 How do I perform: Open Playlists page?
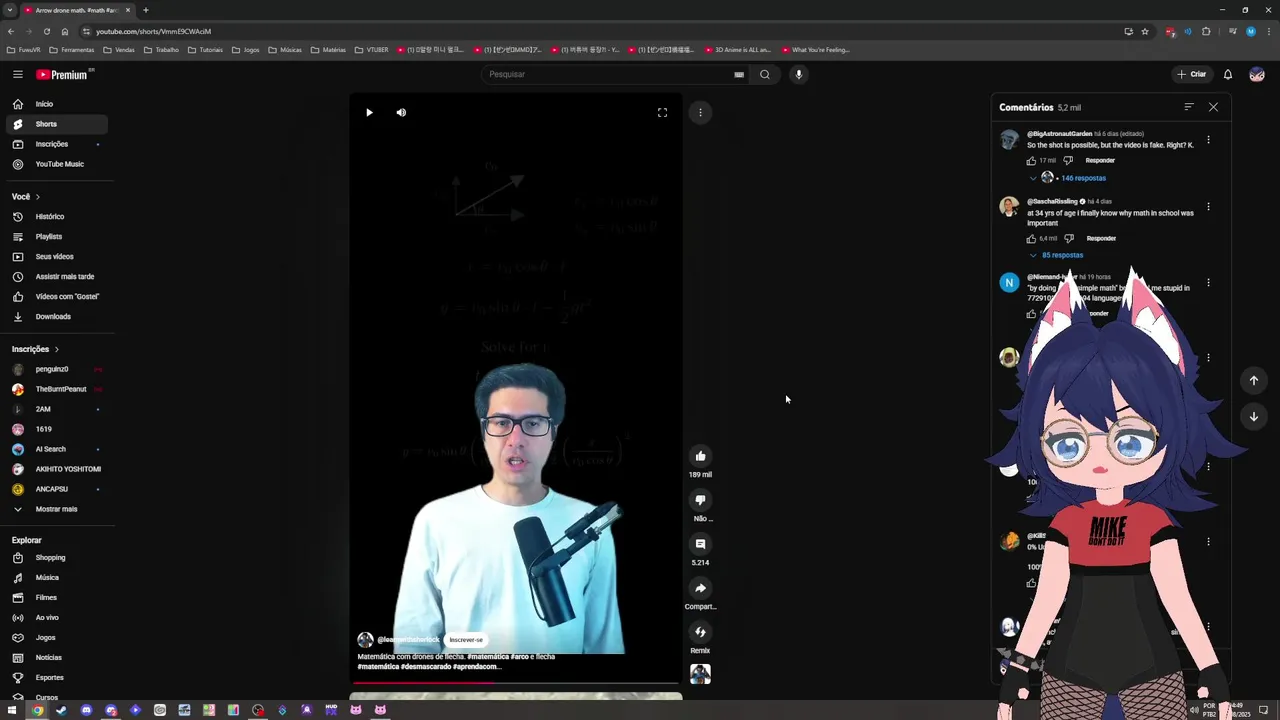coord(58,237)
